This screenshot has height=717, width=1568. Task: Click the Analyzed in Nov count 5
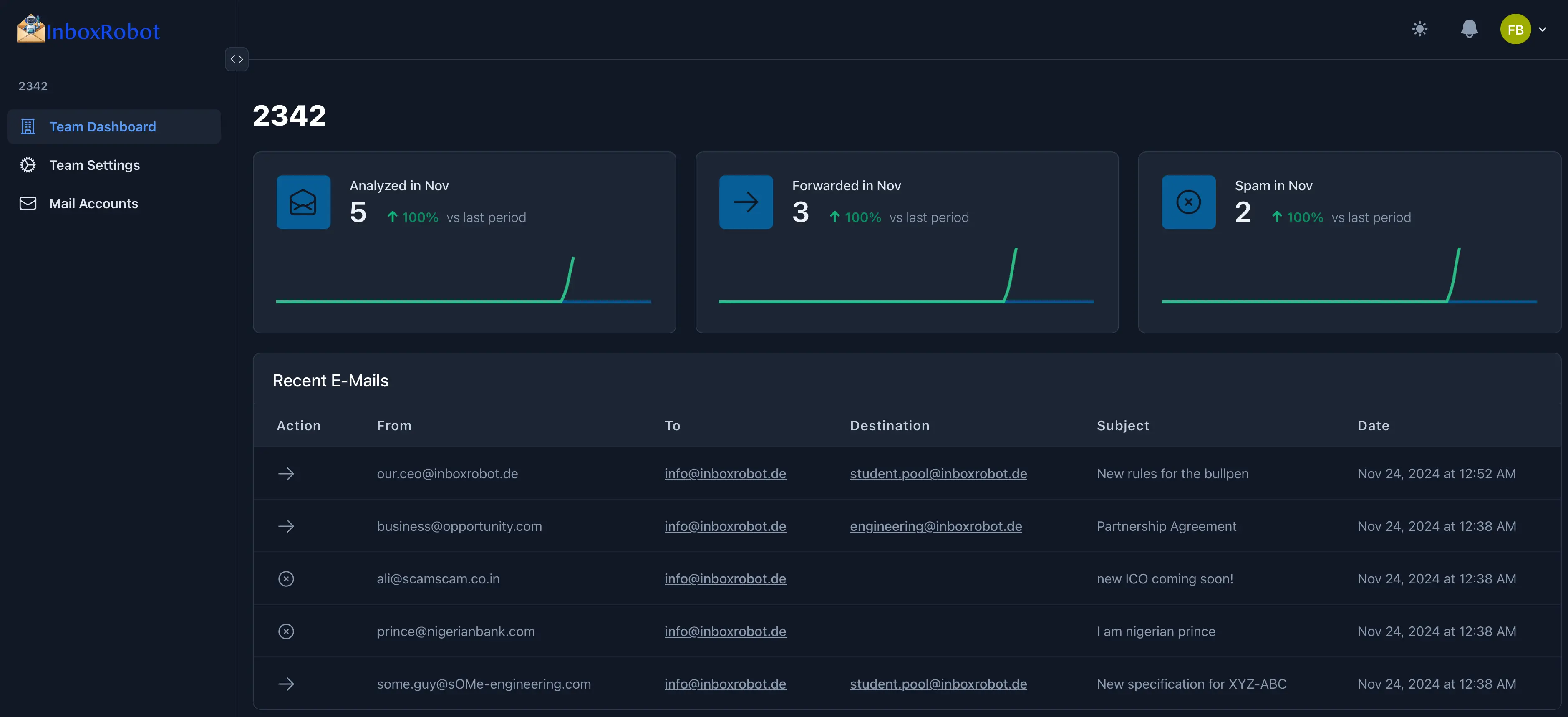(x=358, y=212)
